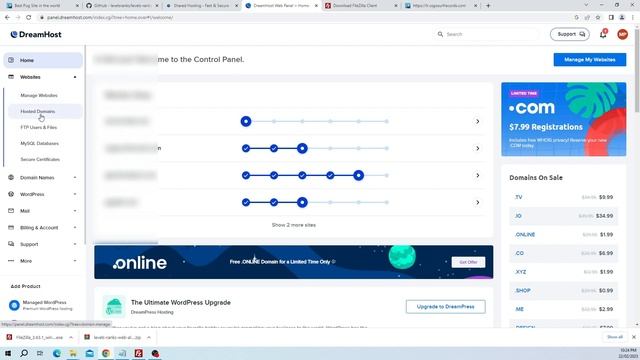Click the search magnifier icon

pyautogui.click(x=440, y=34)
